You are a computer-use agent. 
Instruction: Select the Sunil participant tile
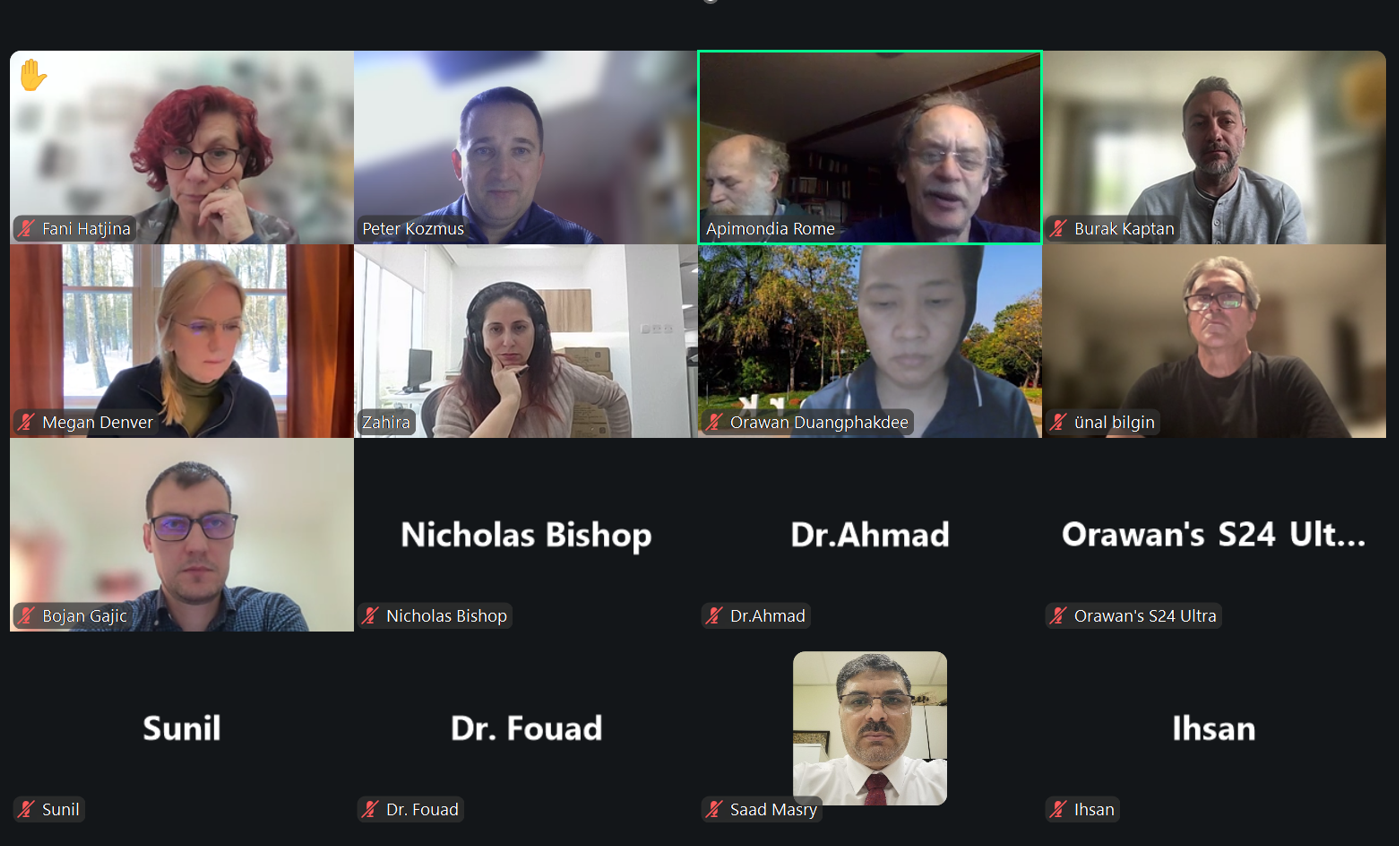[x=182, y=728]
